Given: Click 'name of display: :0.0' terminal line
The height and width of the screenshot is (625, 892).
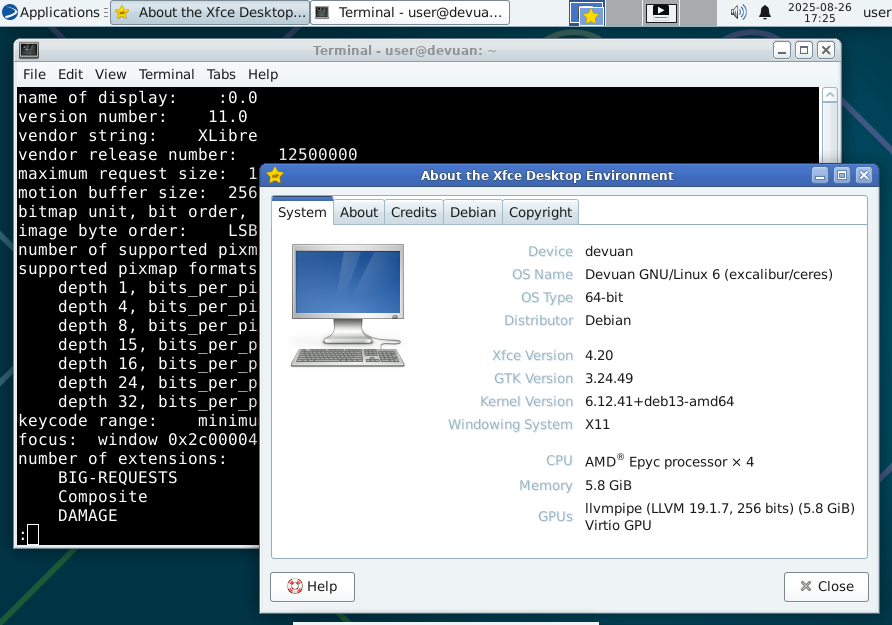Looking at the screenshot, I should point(138,98).
